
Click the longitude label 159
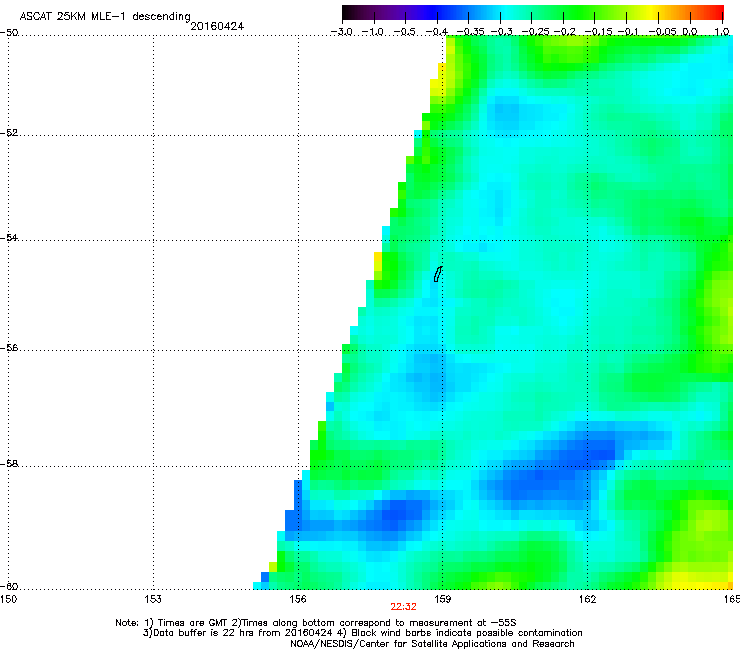pos(442,599)
